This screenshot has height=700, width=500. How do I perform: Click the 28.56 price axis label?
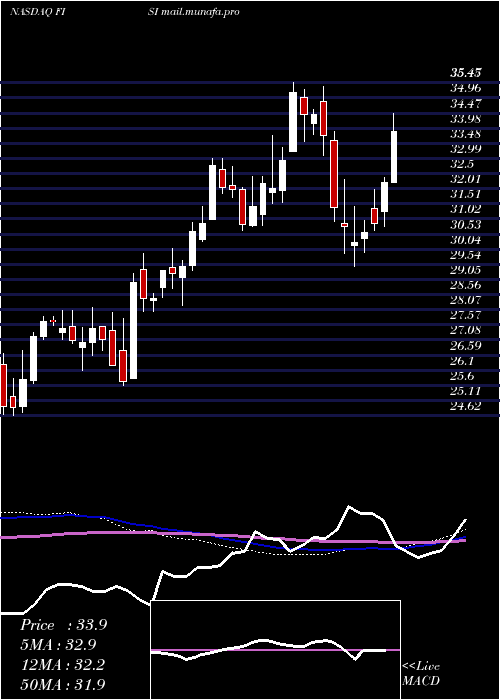tap(467, 285)
